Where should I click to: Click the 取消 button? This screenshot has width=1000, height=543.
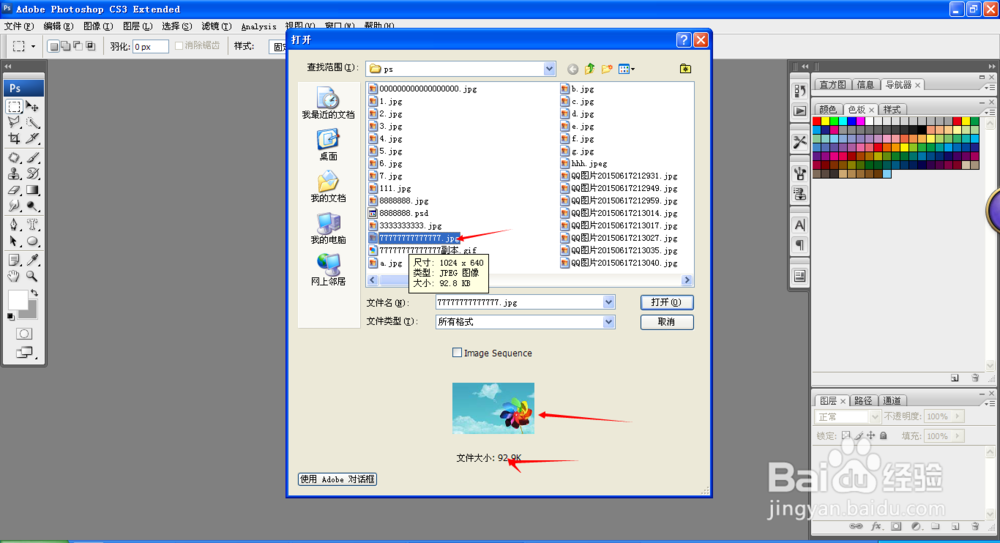666,322
